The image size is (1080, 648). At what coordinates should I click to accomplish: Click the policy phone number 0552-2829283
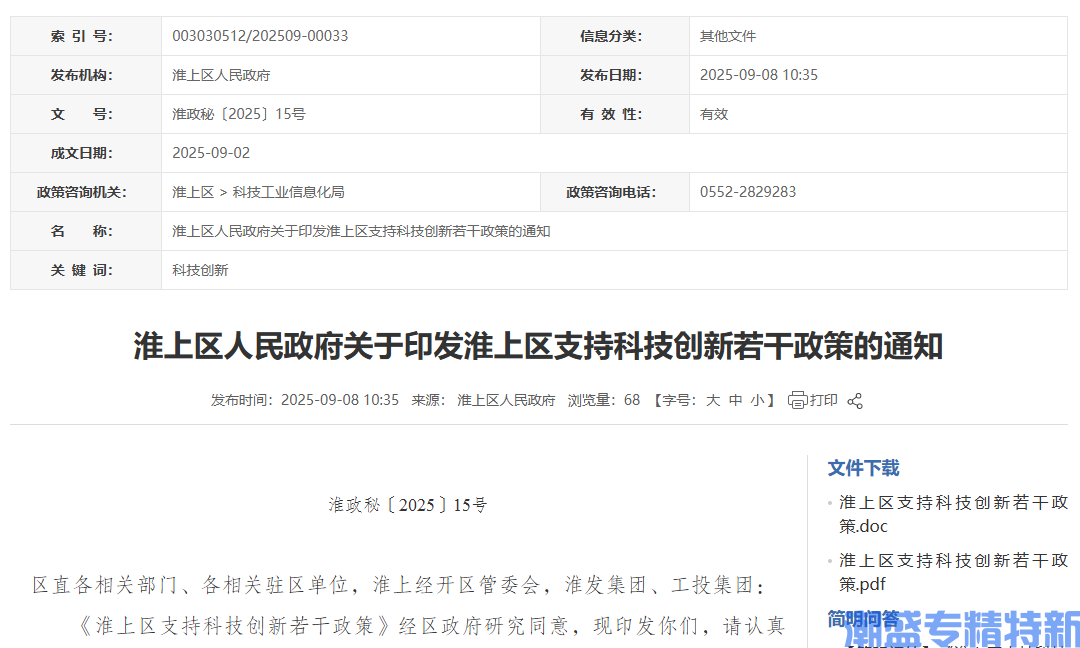pos(746,192)
